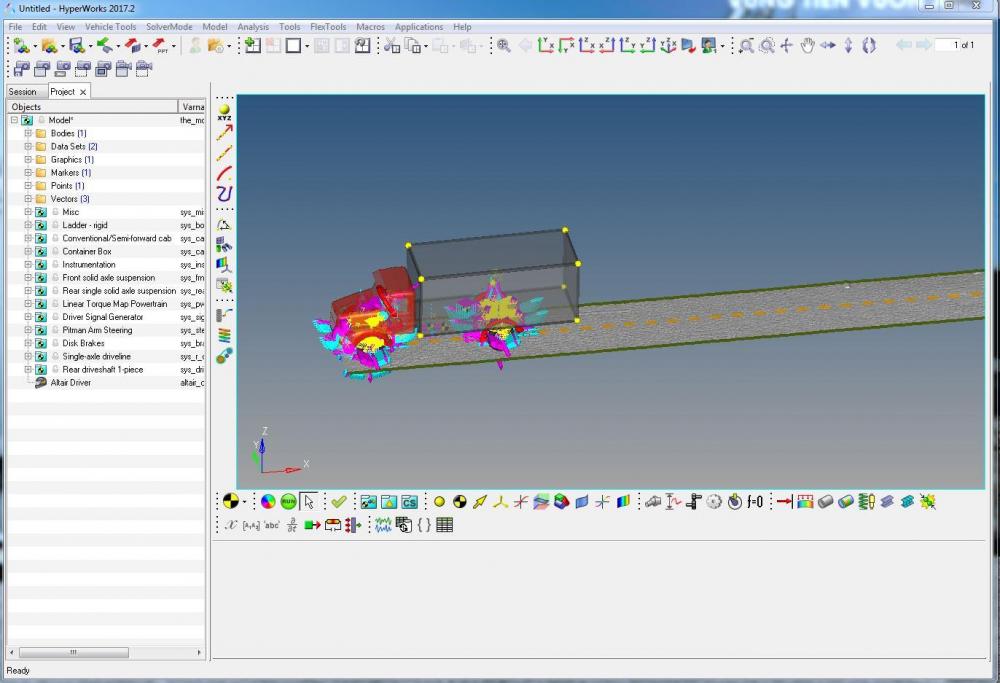Click the Data Sets table grid icon
Viewport: 1000px width, 683px height.
(445, 525)
